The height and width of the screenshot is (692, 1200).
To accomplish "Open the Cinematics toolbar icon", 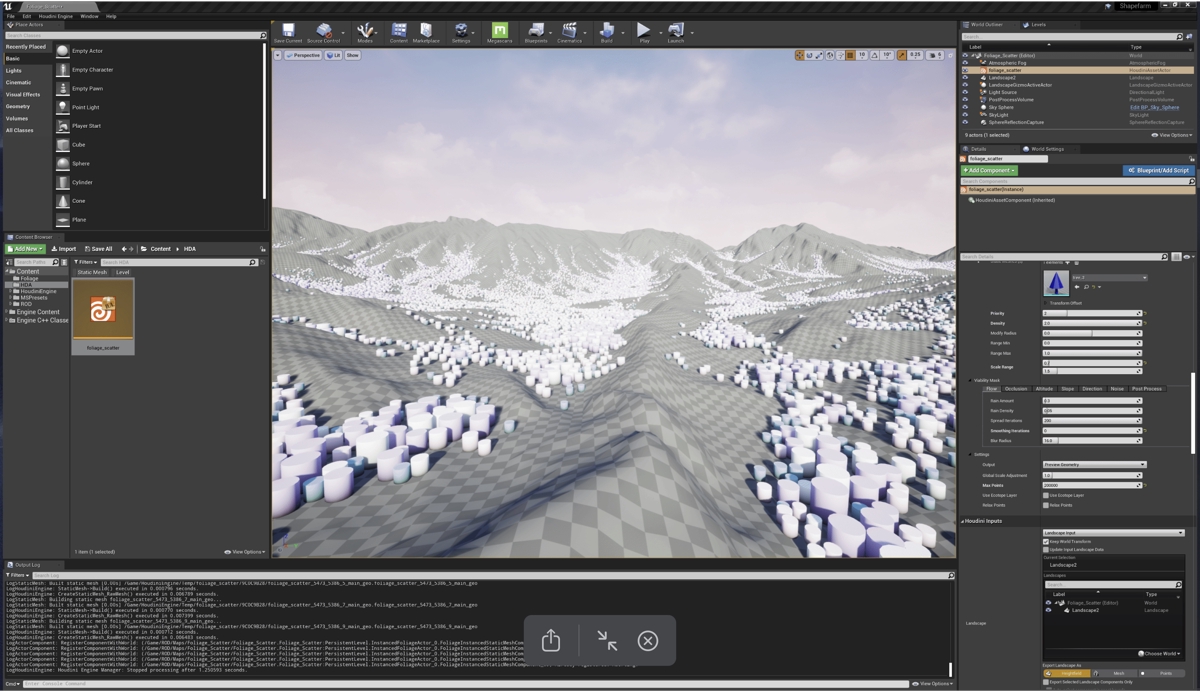I will pyautogui.click(x=569, y=31).
